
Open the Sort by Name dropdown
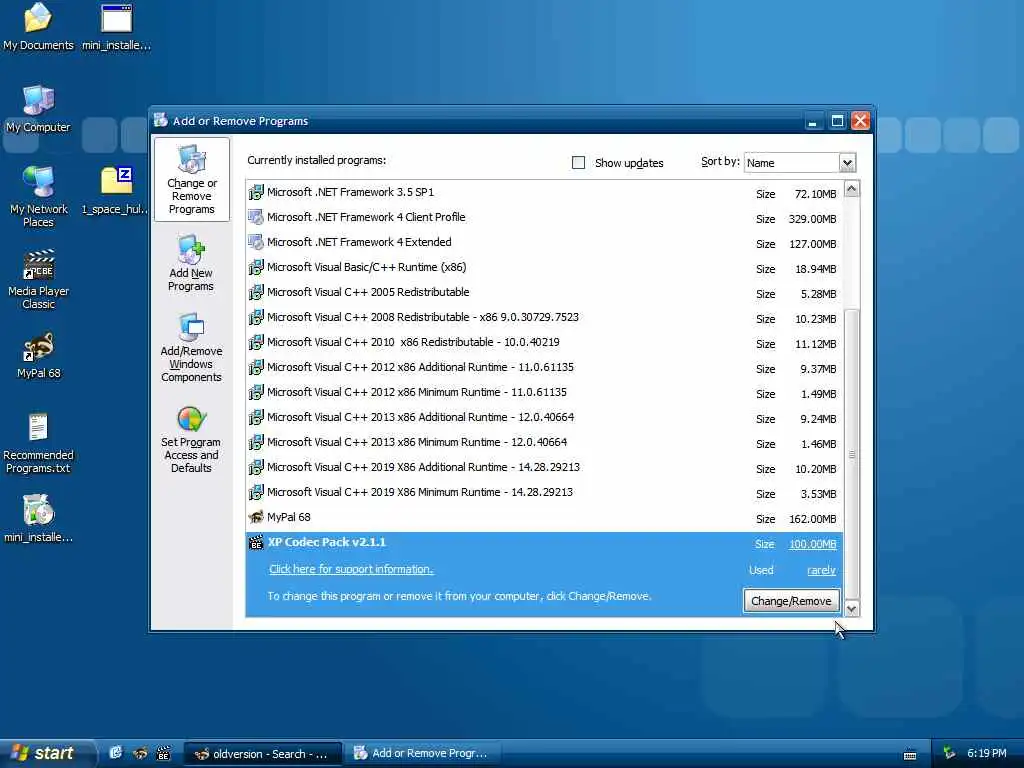coord(847,163)
